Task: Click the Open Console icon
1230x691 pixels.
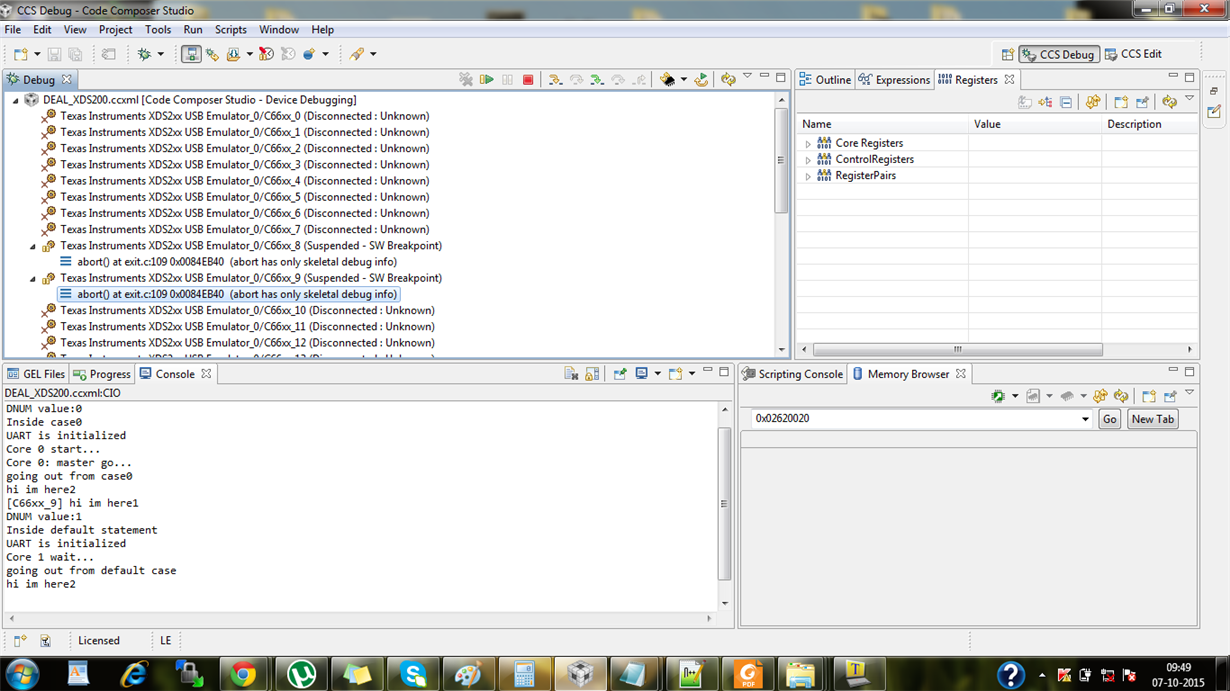Action: point(675,374)
